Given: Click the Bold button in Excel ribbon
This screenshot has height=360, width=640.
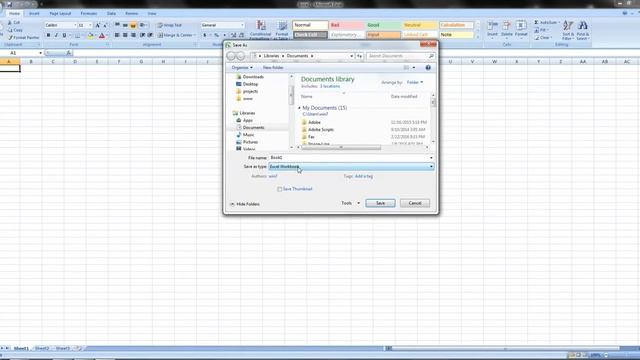Looking at the screenshot, I should click(48, 36).
